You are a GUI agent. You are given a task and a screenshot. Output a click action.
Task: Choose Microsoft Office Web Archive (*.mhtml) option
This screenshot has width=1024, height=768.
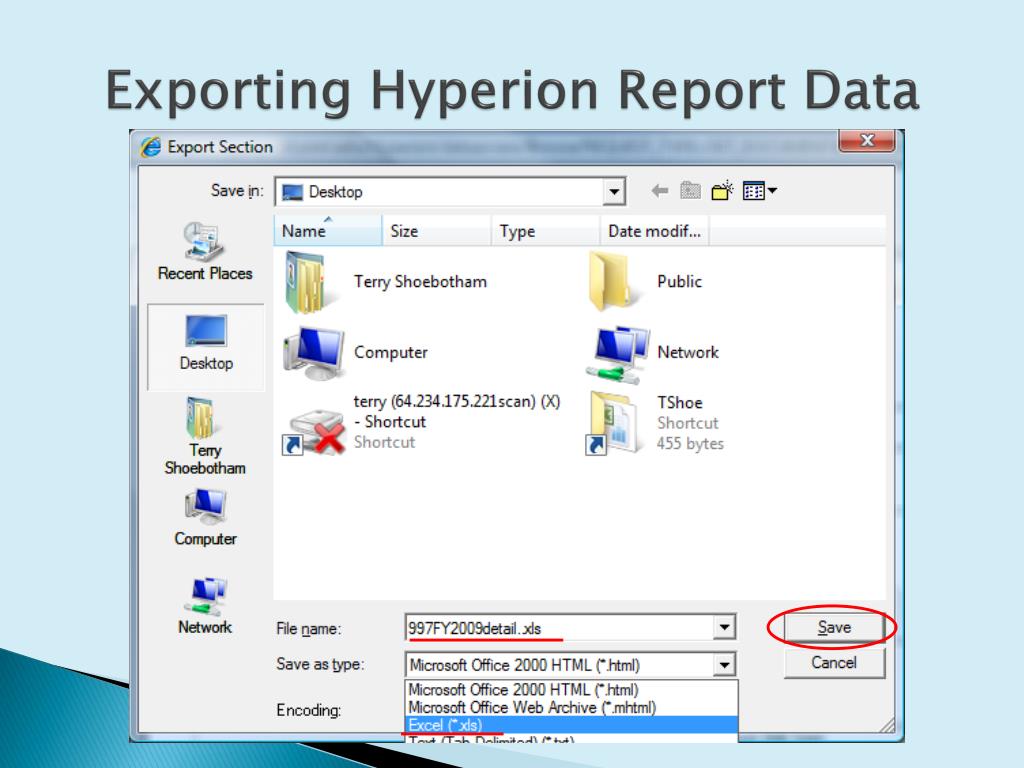571,707
